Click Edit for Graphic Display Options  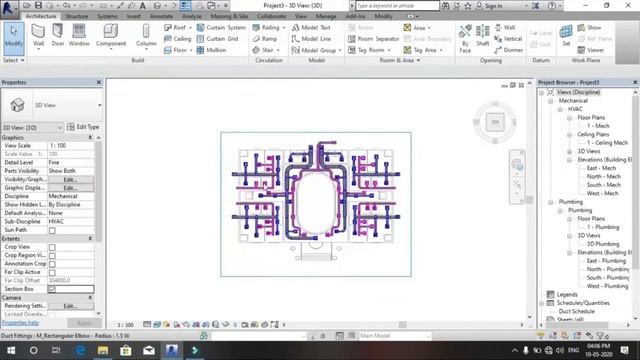pos(70,188)
